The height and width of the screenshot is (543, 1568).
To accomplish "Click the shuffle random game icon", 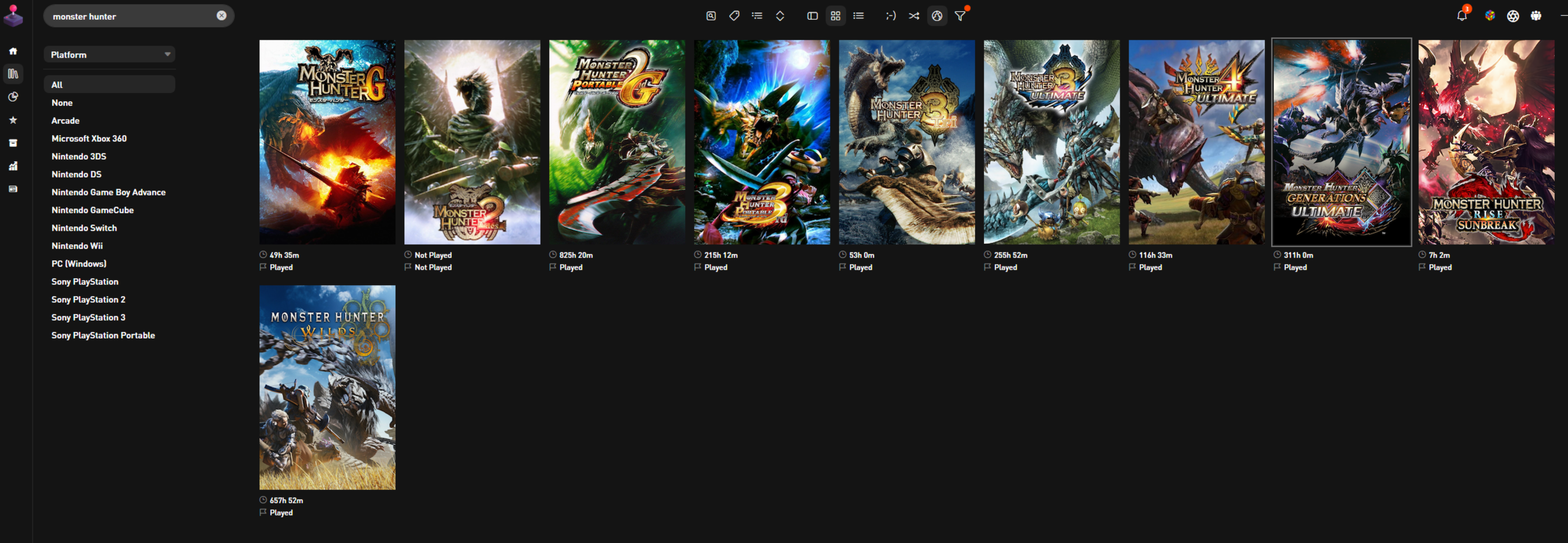I will click(914, 16).
